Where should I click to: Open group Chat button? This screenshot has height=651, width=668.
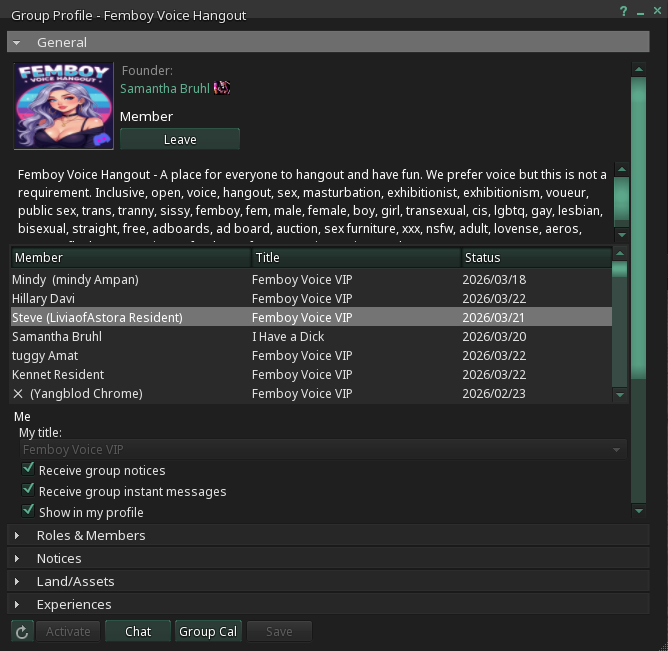tap(138, 631)
